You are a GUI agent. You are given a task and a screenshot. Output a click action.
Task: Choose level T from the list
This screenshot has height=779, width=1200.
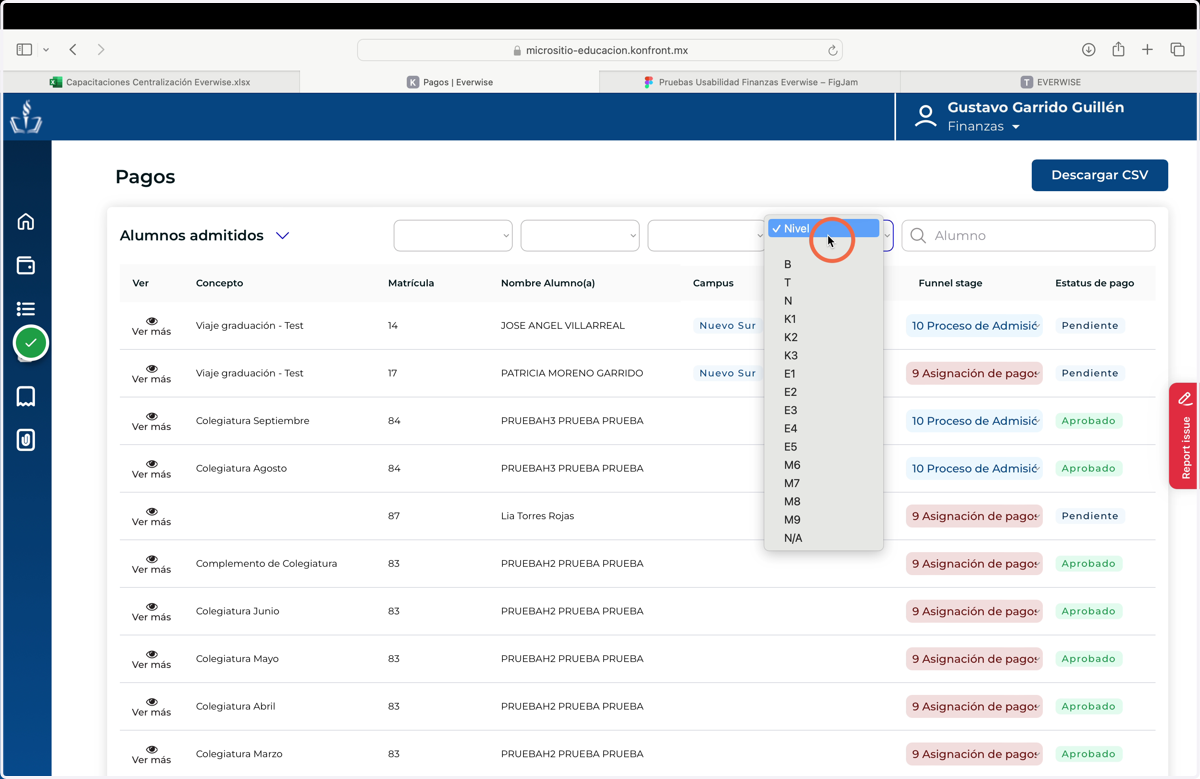[x=824, y=283]
